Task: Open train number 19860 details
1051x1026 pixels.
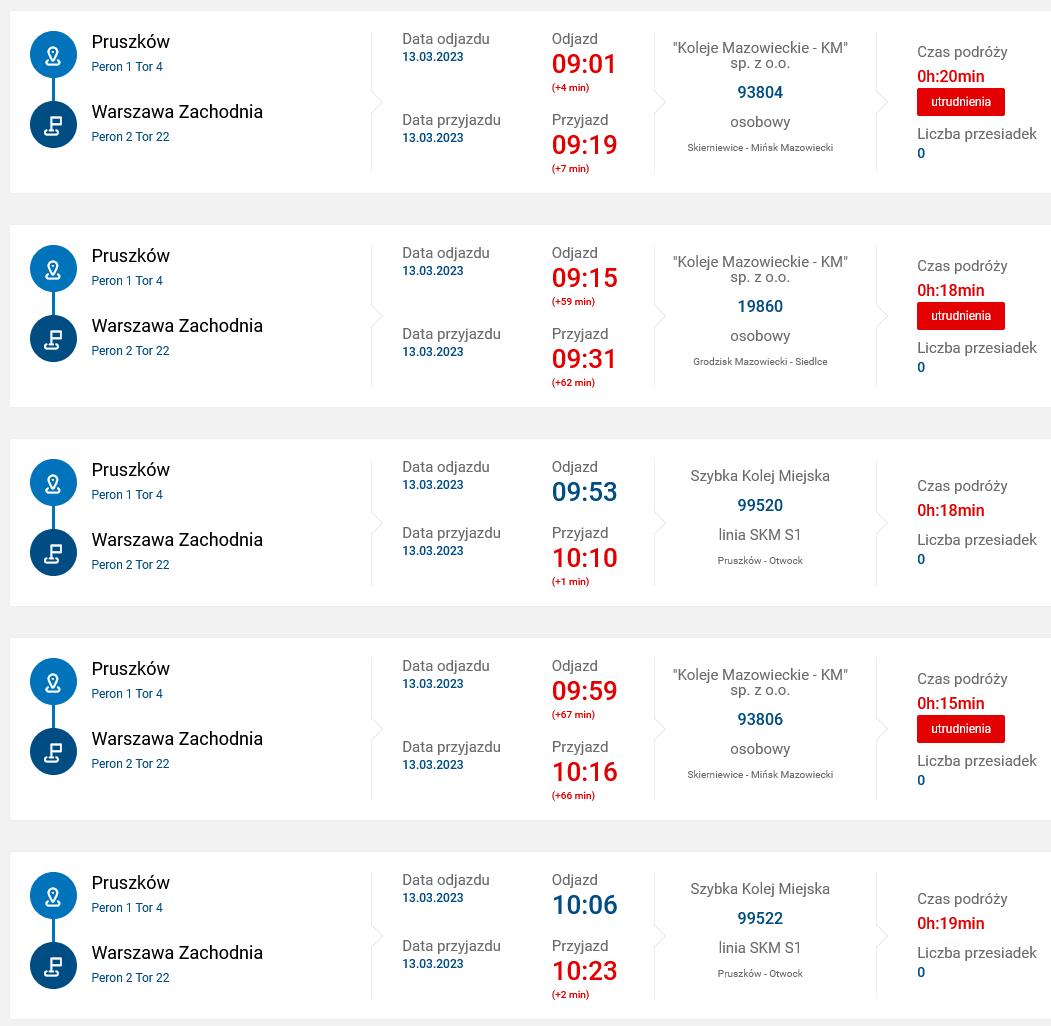Action: click(760, 306)
